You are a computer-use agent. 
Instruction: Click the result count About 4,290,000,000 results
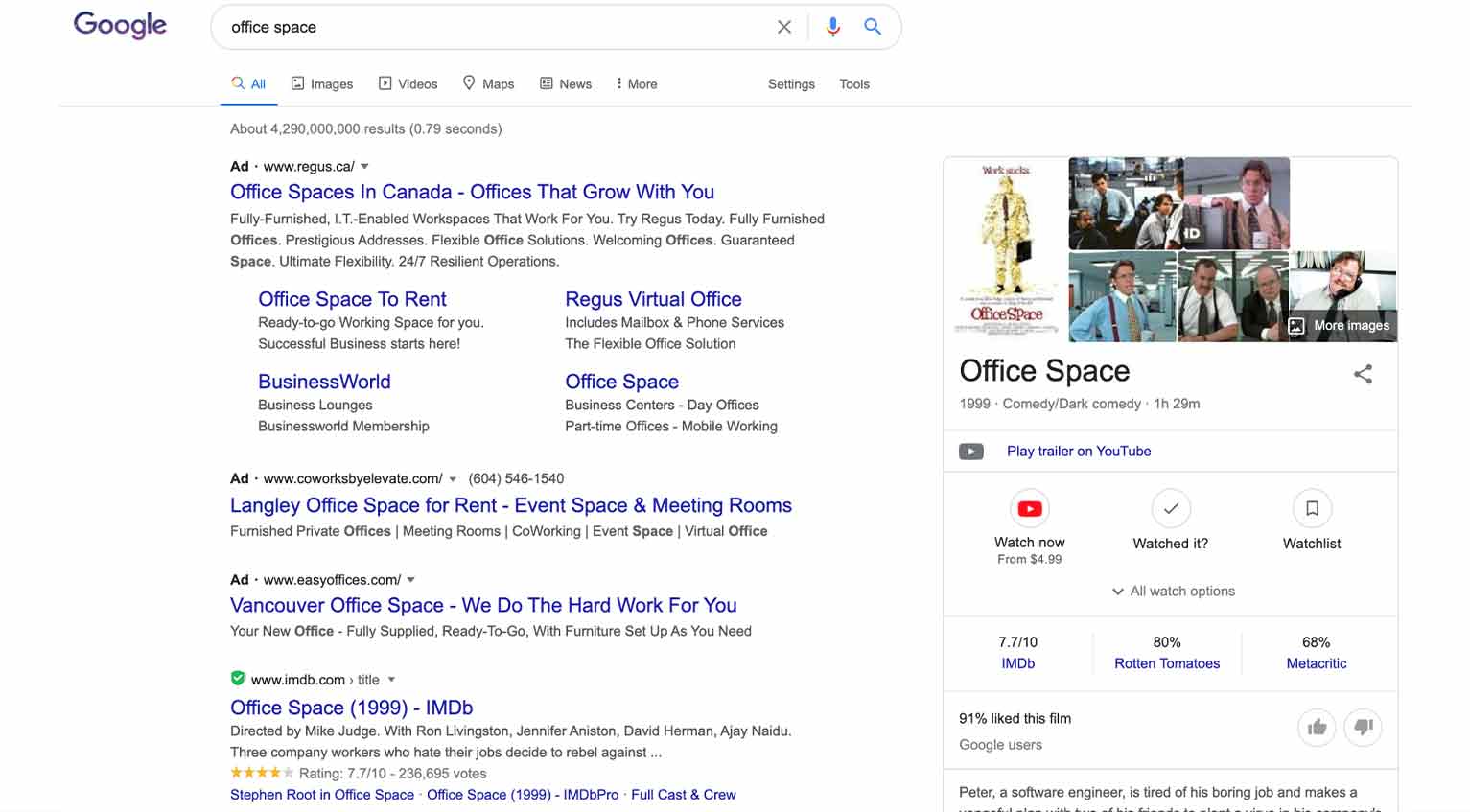click(366, 128)
